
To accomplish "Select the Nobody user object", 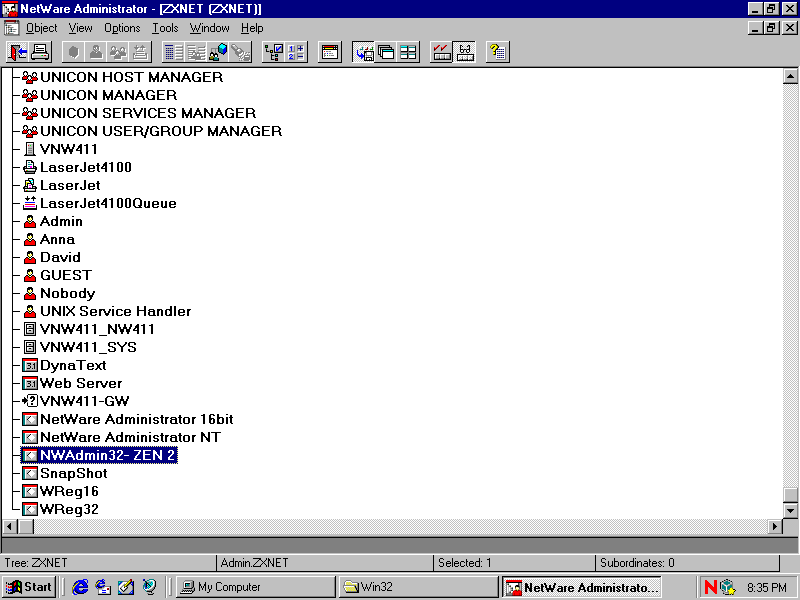I will (68, 293).
